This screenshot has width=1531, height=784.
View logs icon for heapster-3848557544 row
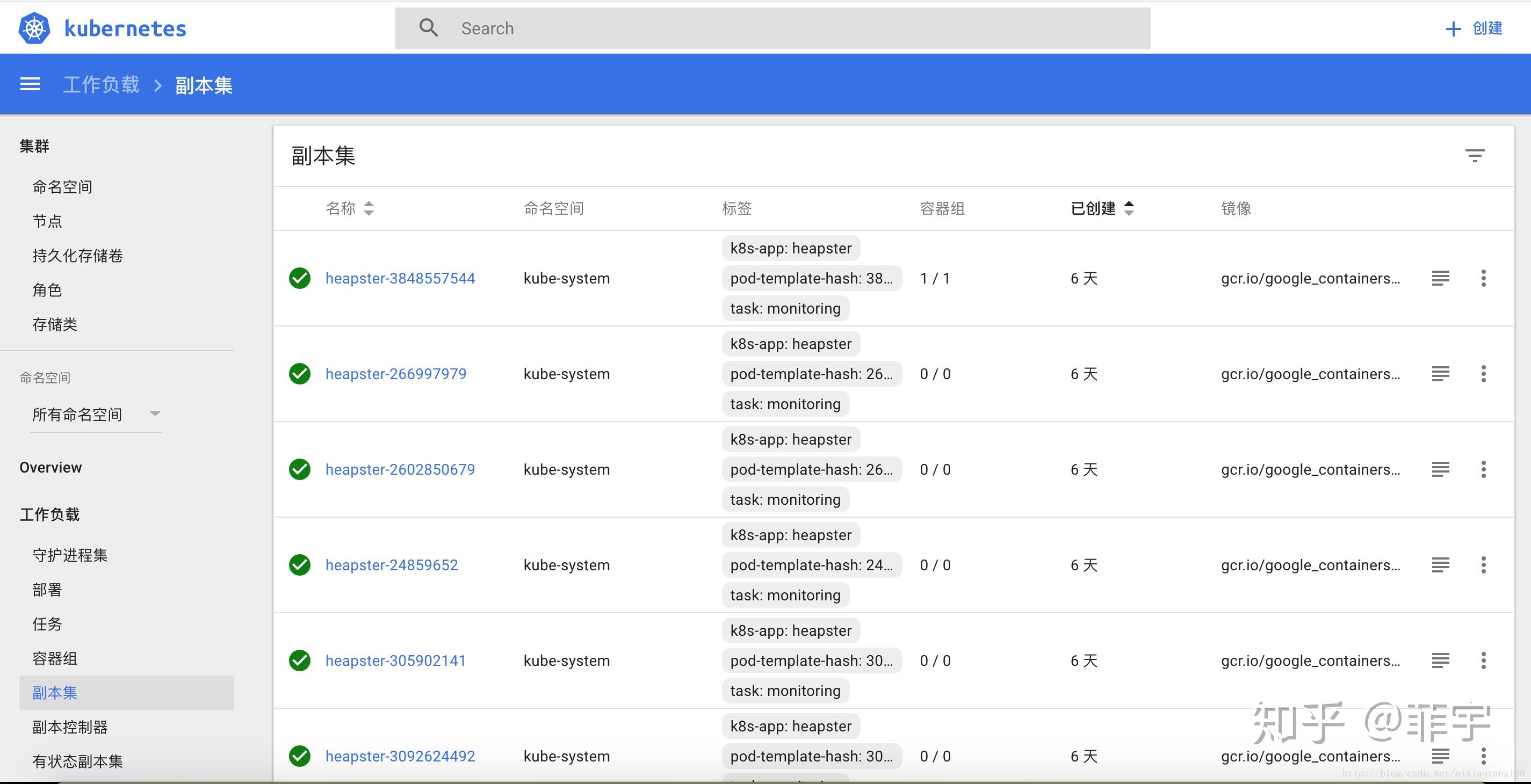[1440, 278]
